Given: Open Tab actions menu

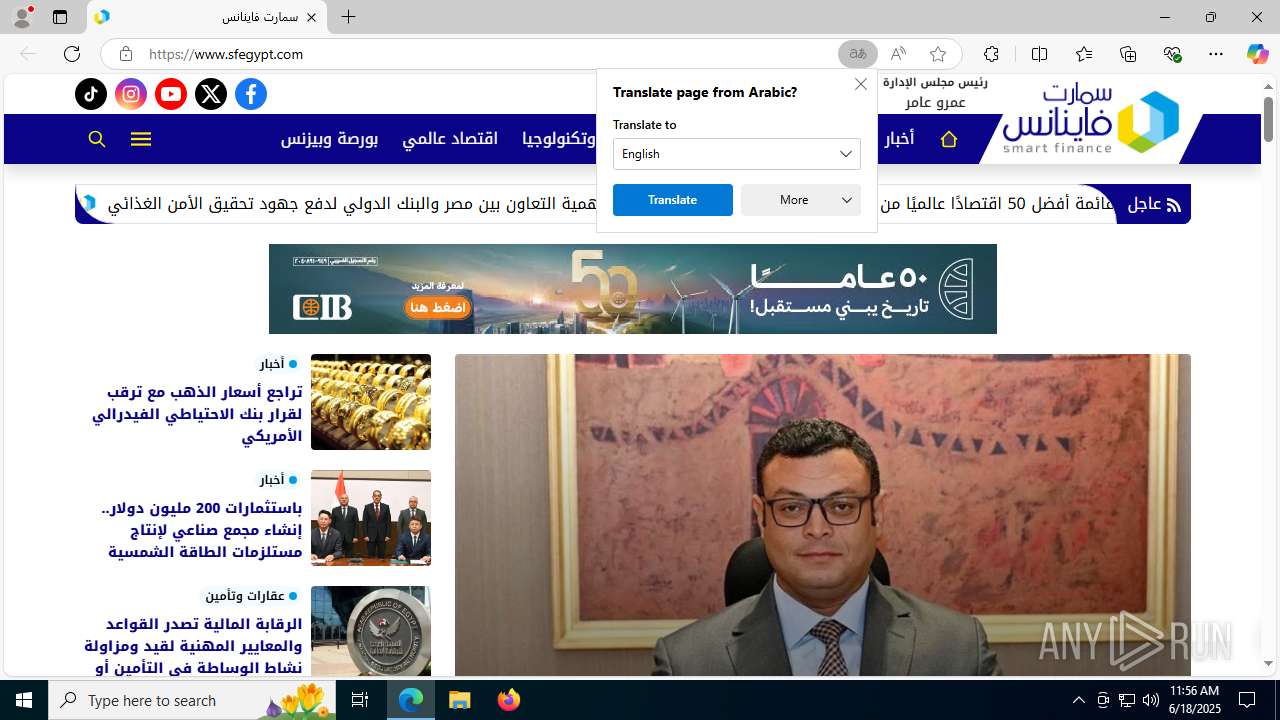Looking at the screenshot, I should pyautogui.click(x=60, y=17).
